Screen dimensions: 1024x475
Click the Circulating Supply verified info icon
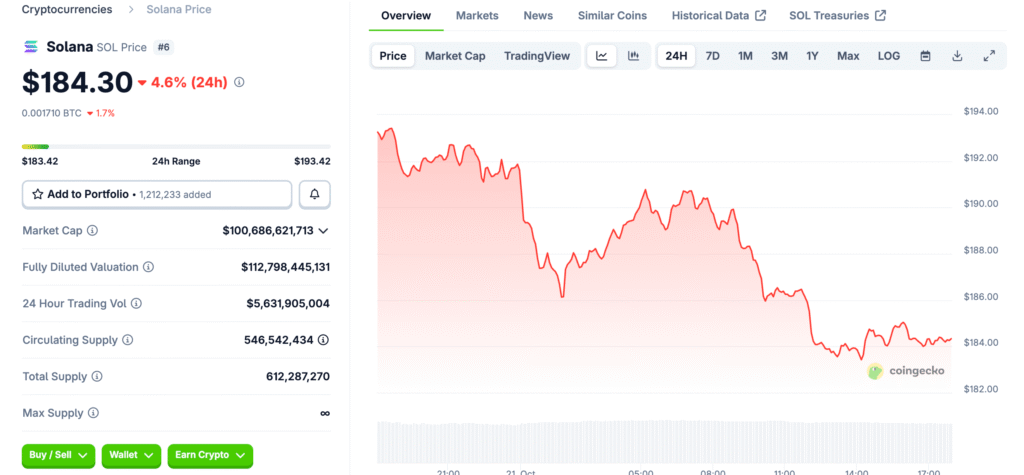[x=323, y=340]
